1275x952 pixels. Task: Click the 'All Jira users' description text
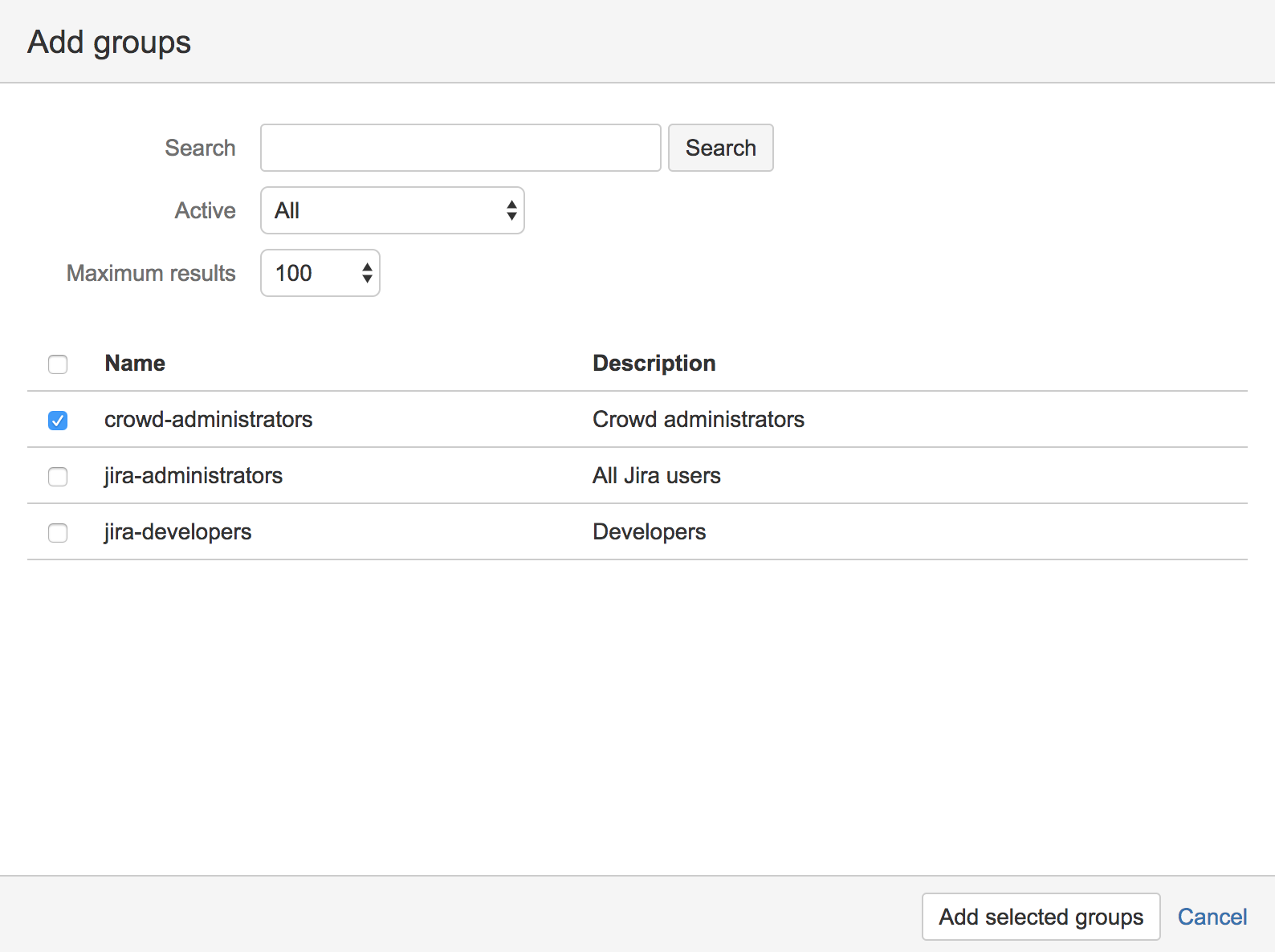click(656, 476)
